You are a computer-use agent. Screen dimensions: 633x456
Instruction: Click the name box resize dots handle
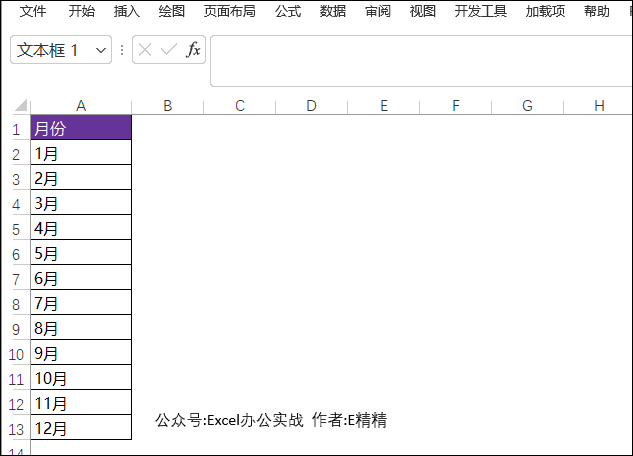click(x=122, y=50)
